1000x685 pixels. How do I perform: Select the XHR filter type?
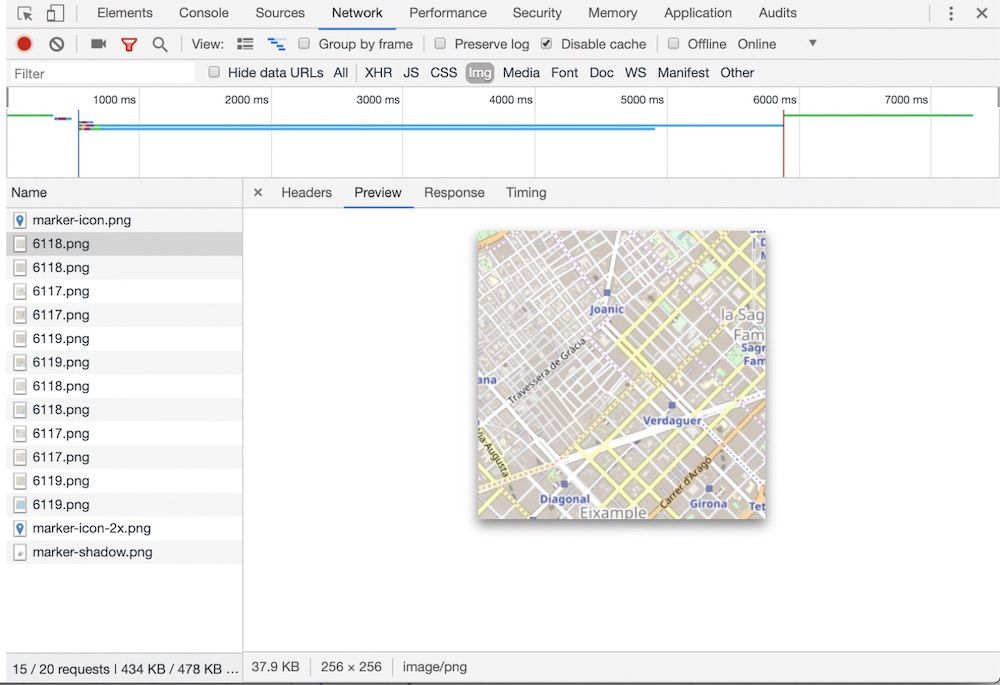point(378,73)
